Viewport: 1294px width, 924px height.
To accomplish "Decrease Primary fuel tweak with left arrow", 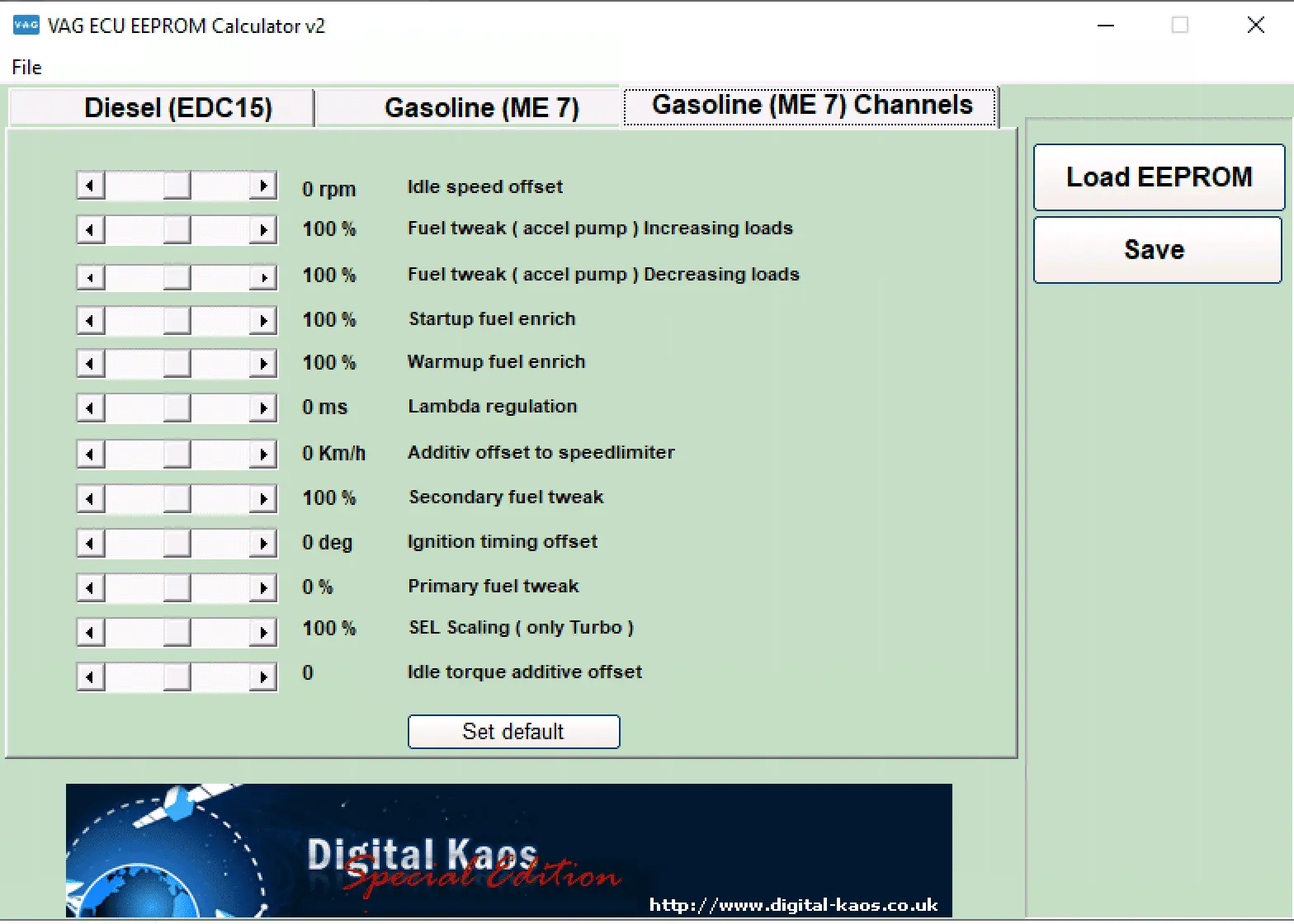I will tap(92, 587).
